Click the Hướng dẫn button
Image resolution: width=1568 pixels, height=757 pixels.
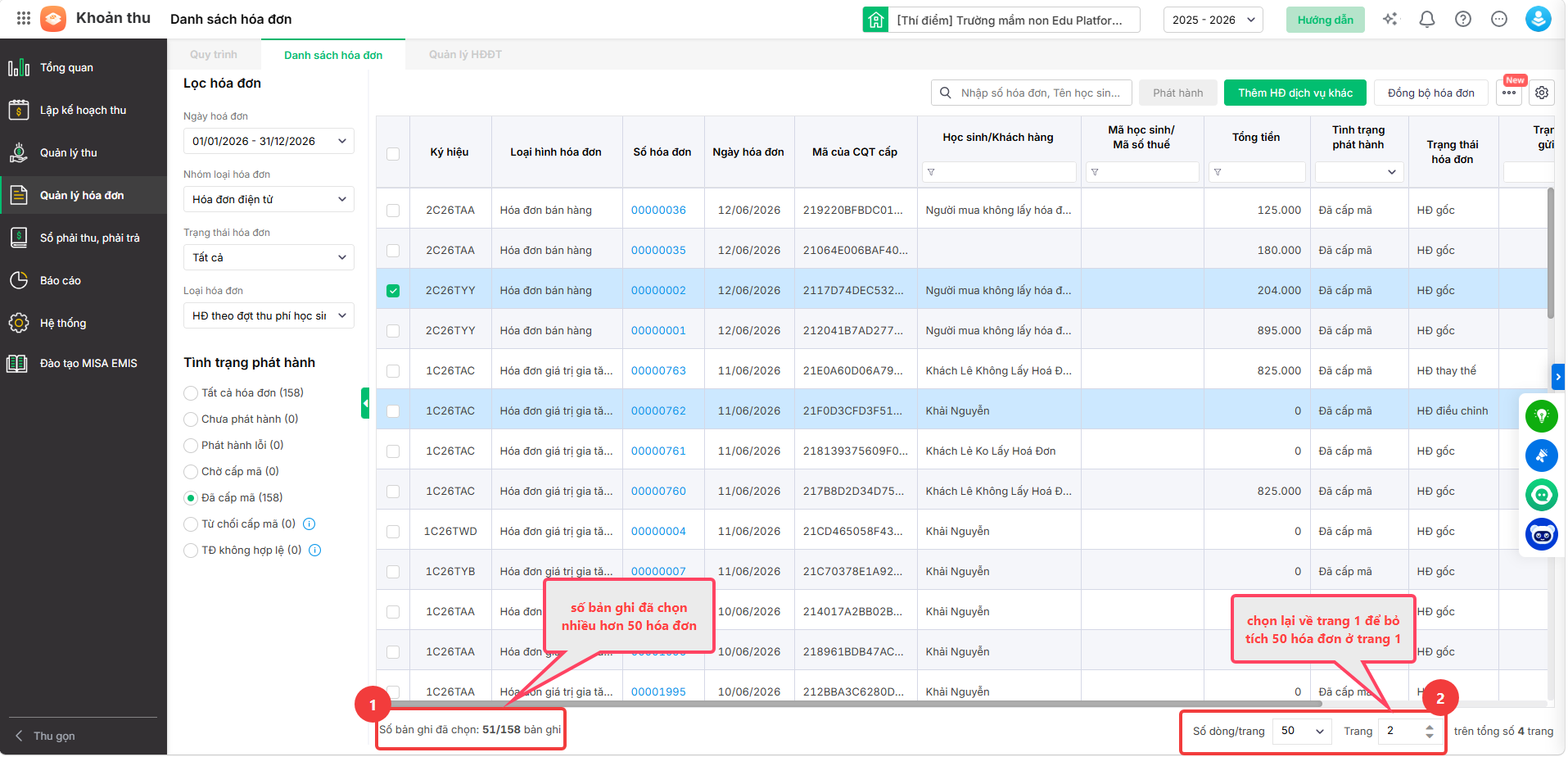(1326, 20)
